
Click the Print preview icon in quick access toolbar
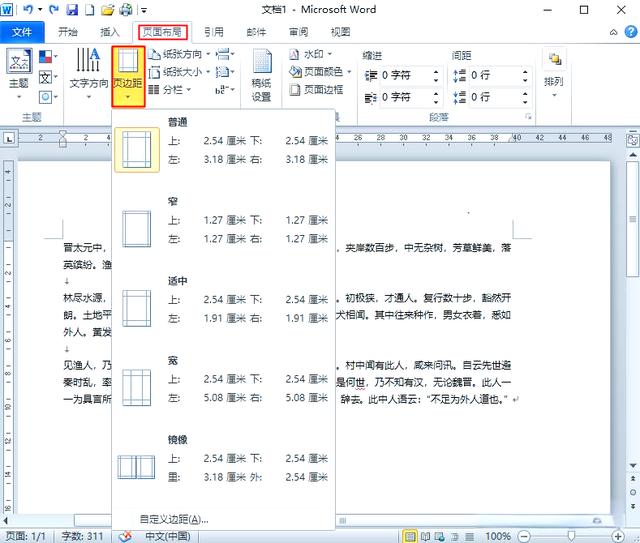point(126,9)
